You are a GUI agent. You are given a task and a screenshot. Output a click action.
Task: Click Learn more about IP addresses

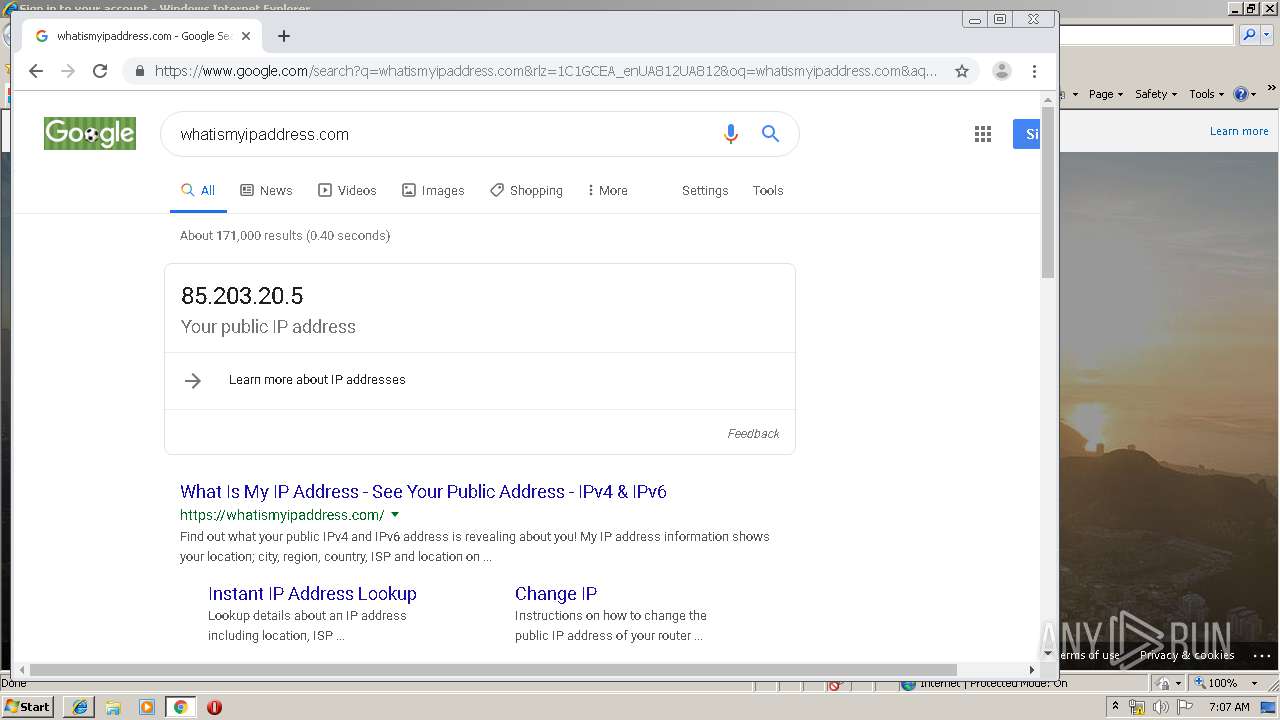[317, 380]
